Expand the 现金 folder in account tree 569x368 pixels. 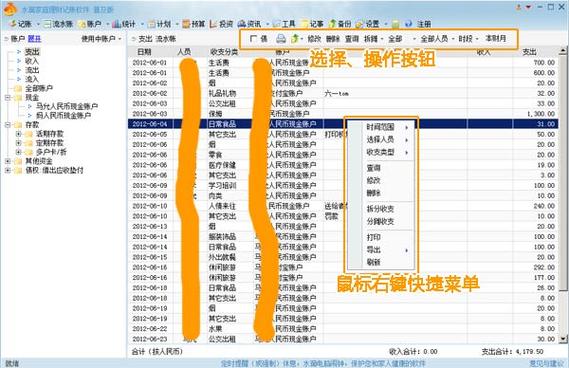point(8,98)
